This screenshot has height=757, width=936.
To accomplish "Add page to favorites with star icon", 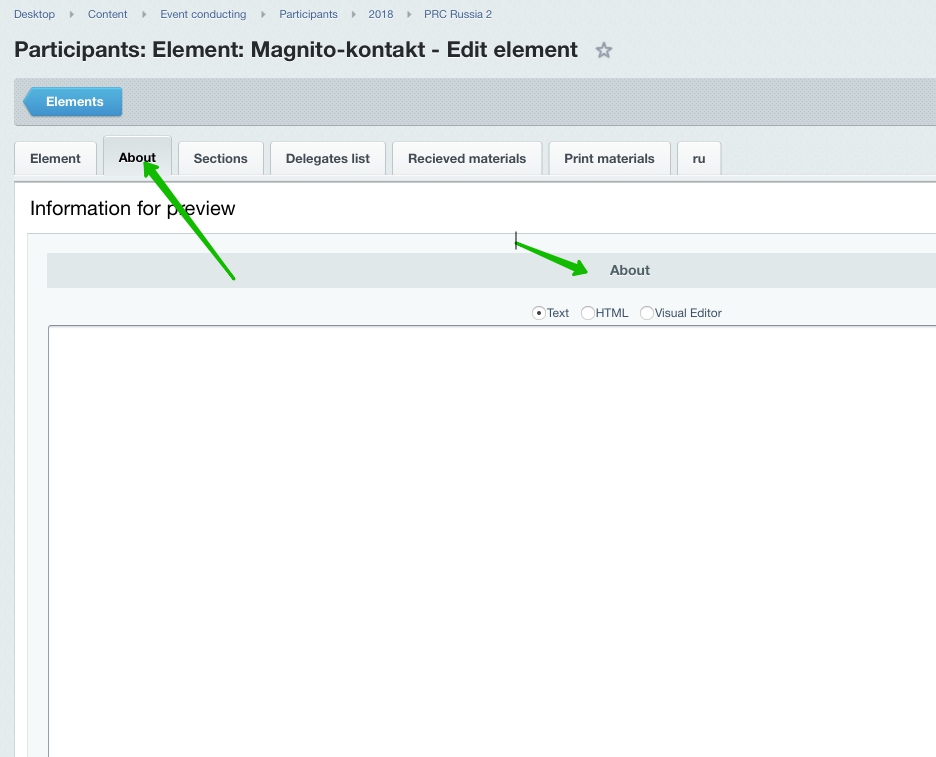I will pos(604,50).
